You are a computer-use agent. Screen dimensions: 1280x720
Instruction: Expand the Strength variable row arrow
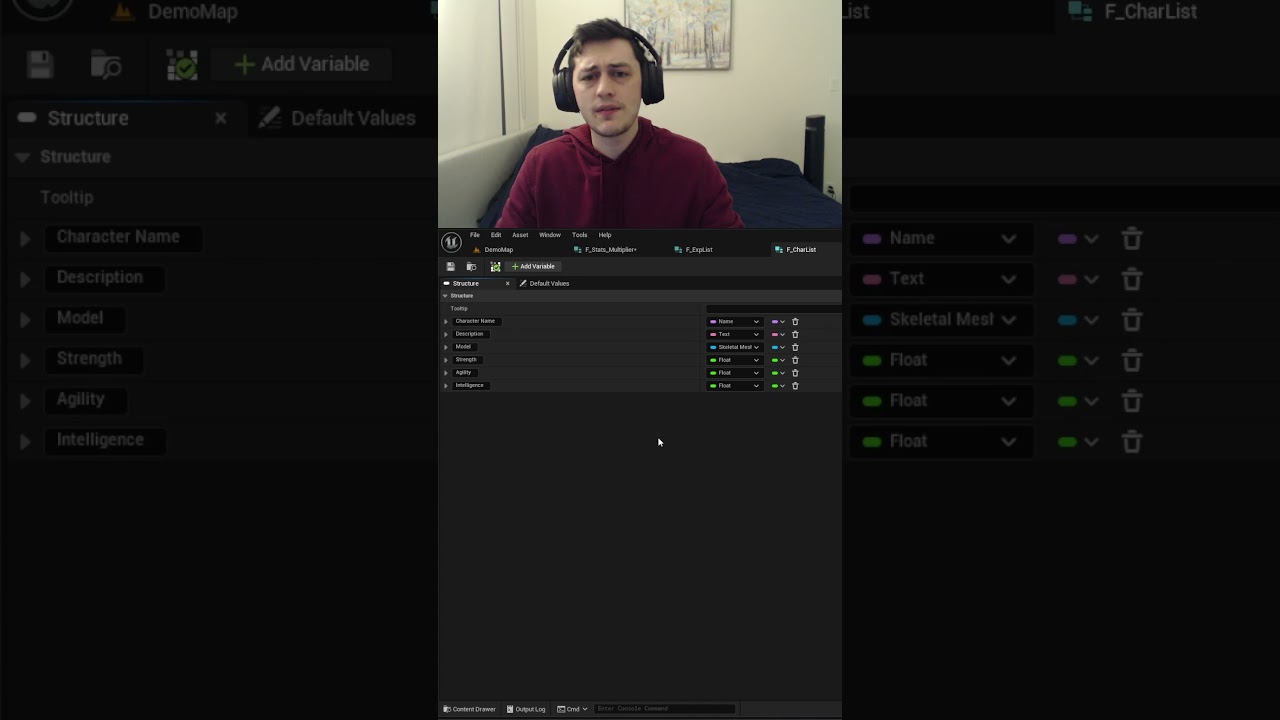pos(446,360)
